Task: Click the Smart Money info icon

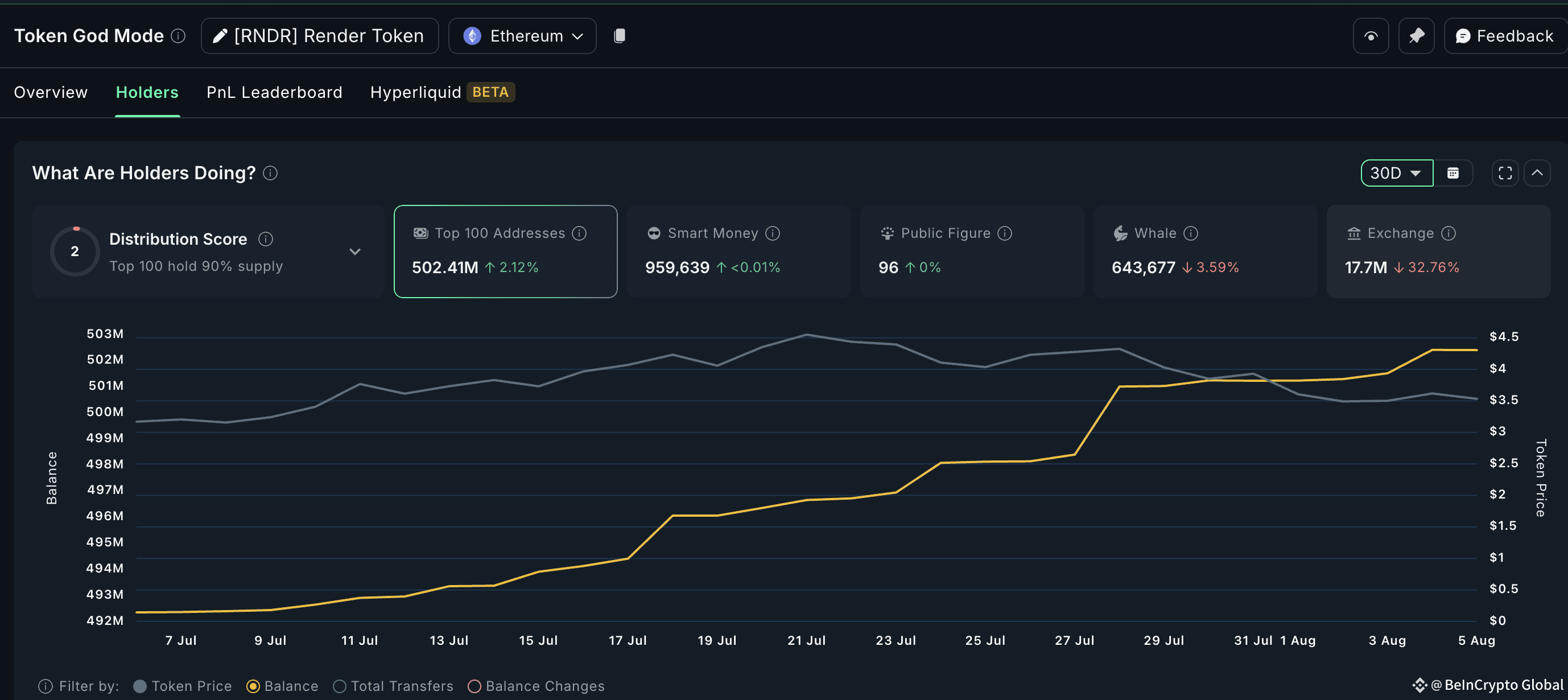Action: pos(773,233)
